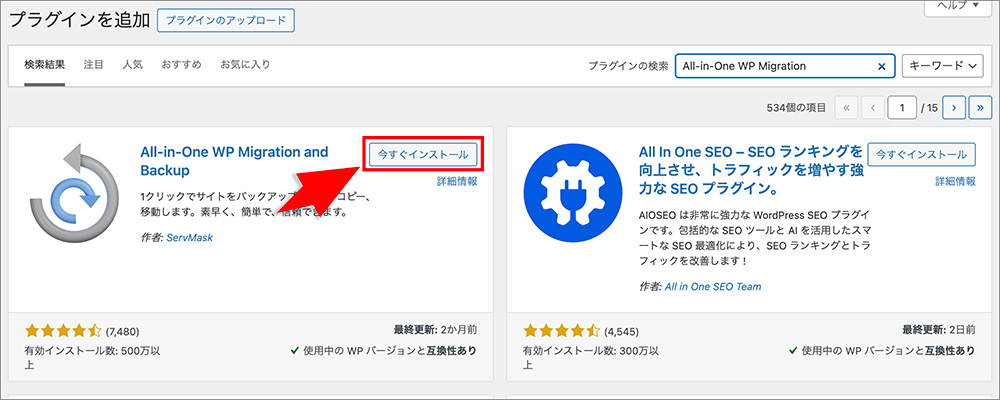The height and width of the screenshot is (400, 1000).
Task: Open the キーワード search type dropdown
Action: (943, 66)
